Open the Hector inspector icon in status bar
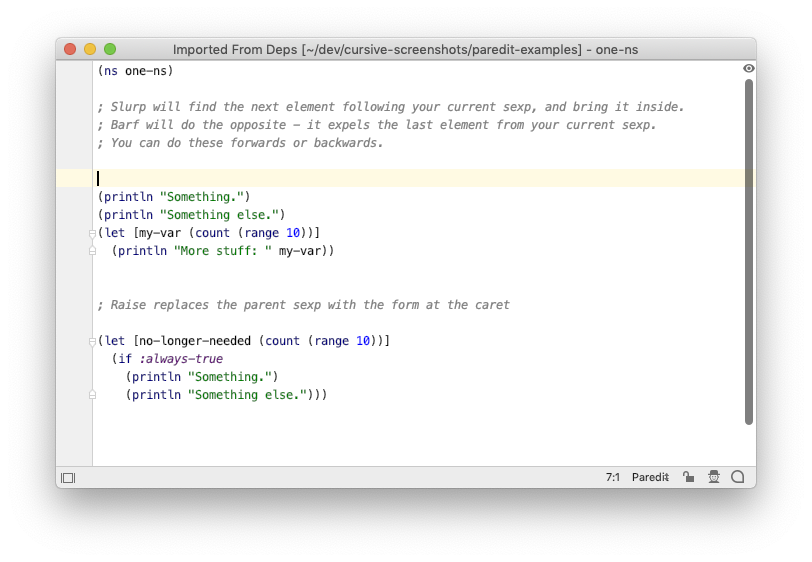 click(714, 477)
